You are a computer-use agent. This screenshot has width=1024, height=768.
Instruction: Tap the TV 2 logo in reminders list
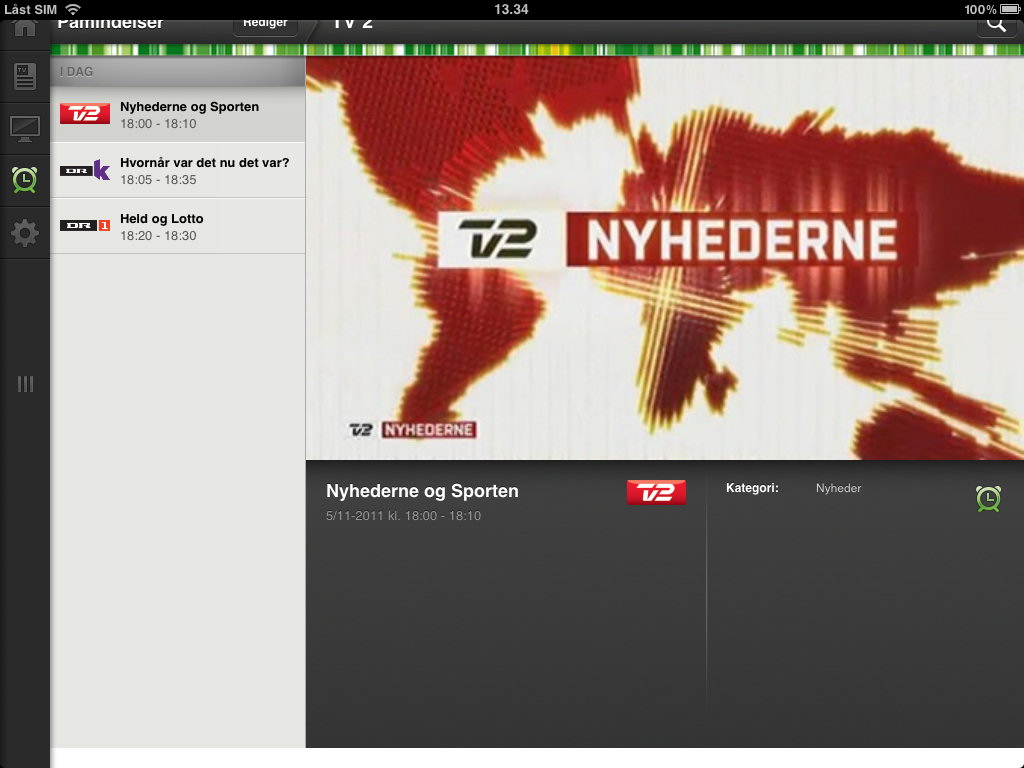click(85, 114)
